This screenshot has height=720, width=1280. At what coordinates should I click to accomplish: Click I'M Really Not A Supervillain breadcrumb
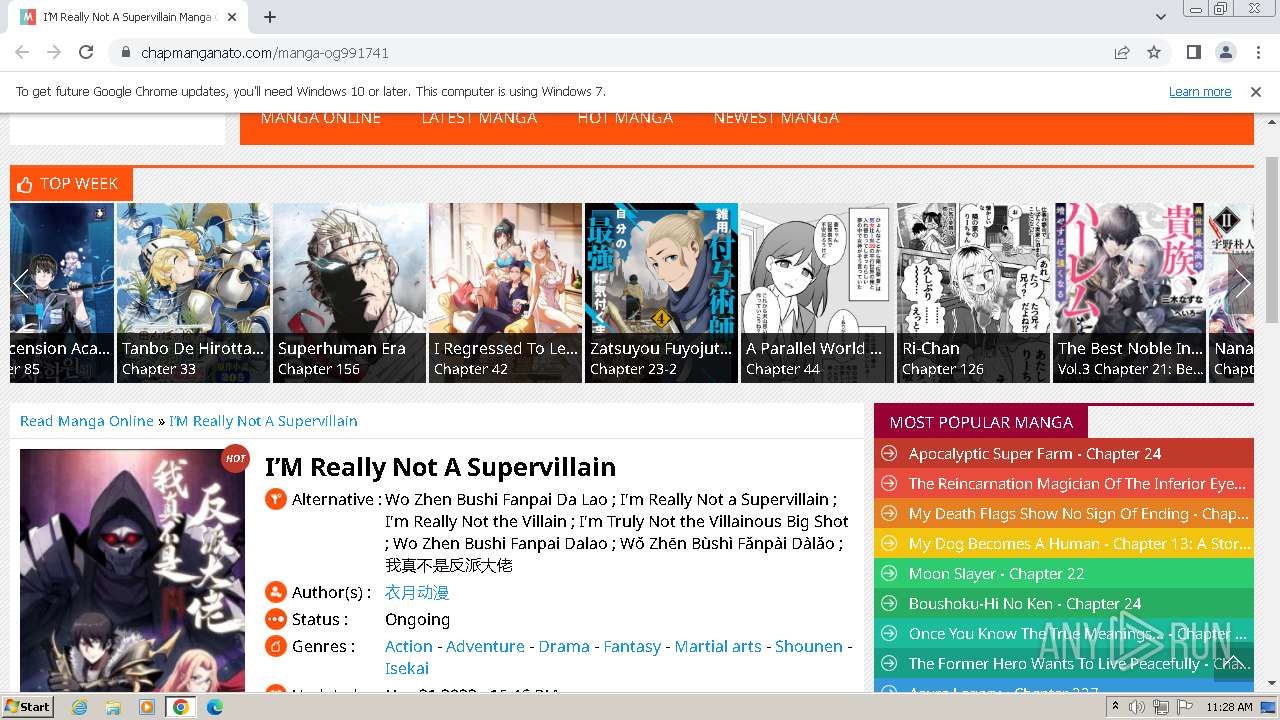click(263, 421)
